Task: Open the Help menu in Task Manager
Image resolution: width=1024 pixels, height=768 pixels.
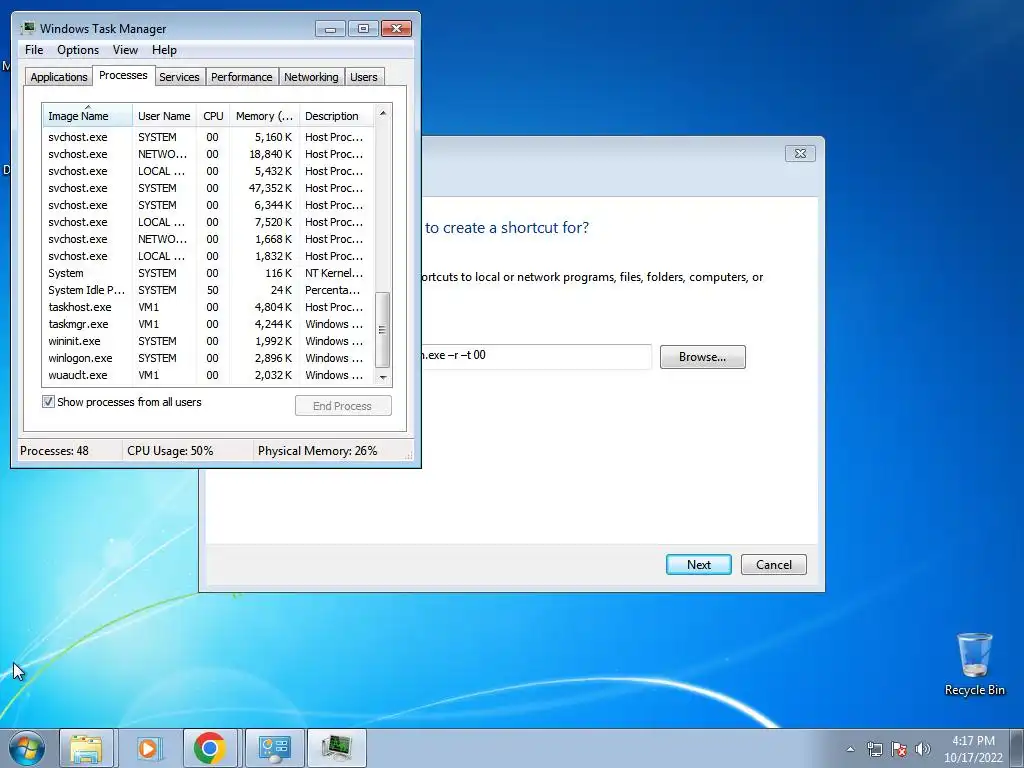Action: (164, 50)
